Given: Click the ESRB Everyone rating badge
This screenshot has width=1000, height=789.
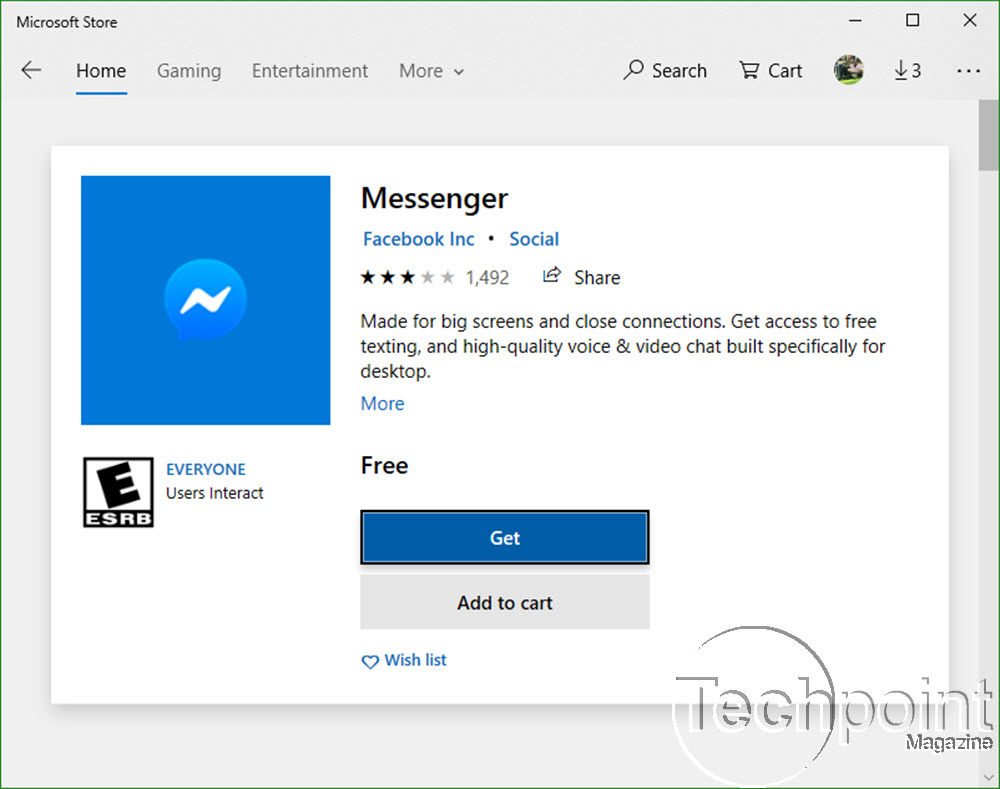Looking at the screenshot, I should (119, 492).
